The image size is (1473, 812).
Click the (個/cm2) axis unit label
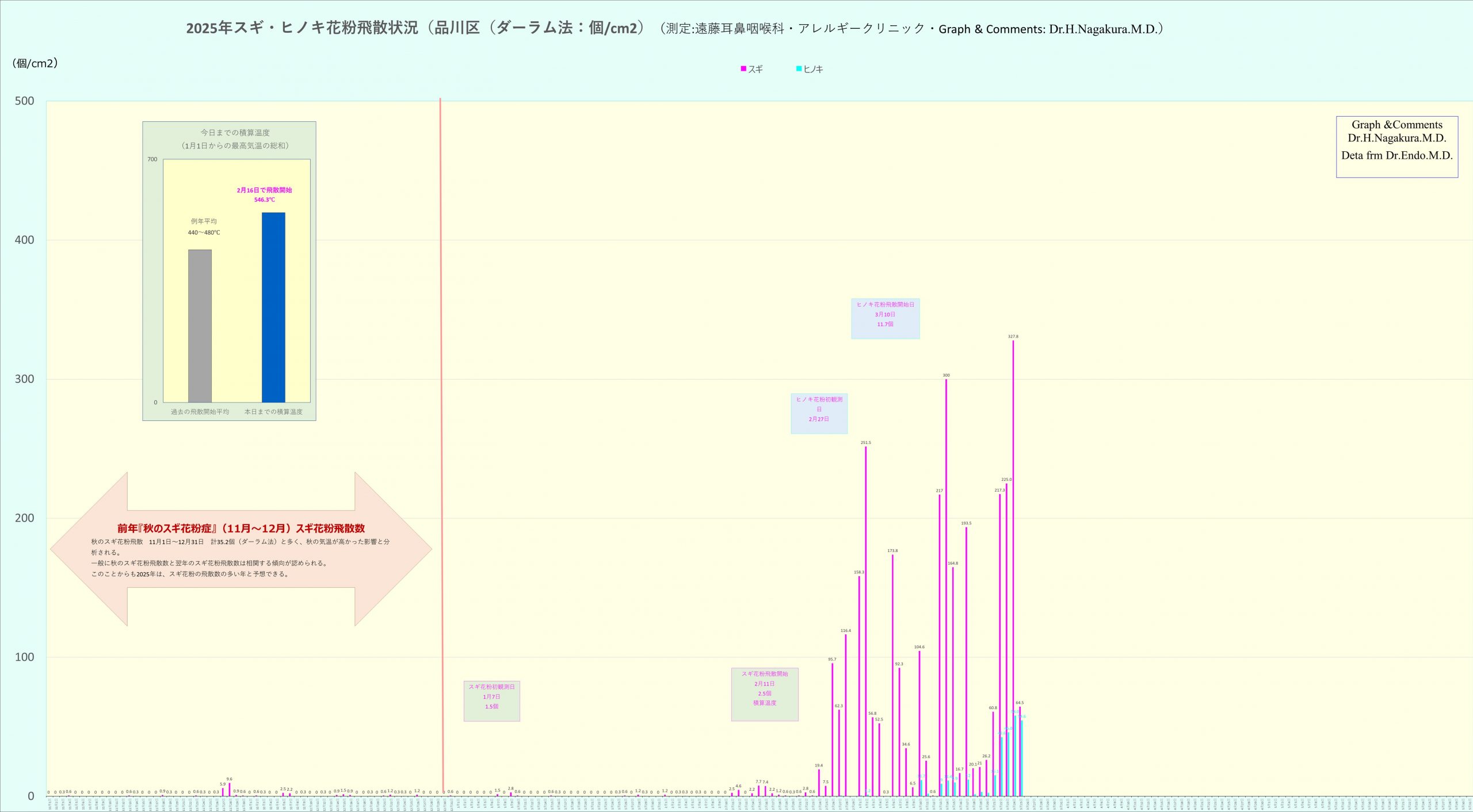pos(35,63)
